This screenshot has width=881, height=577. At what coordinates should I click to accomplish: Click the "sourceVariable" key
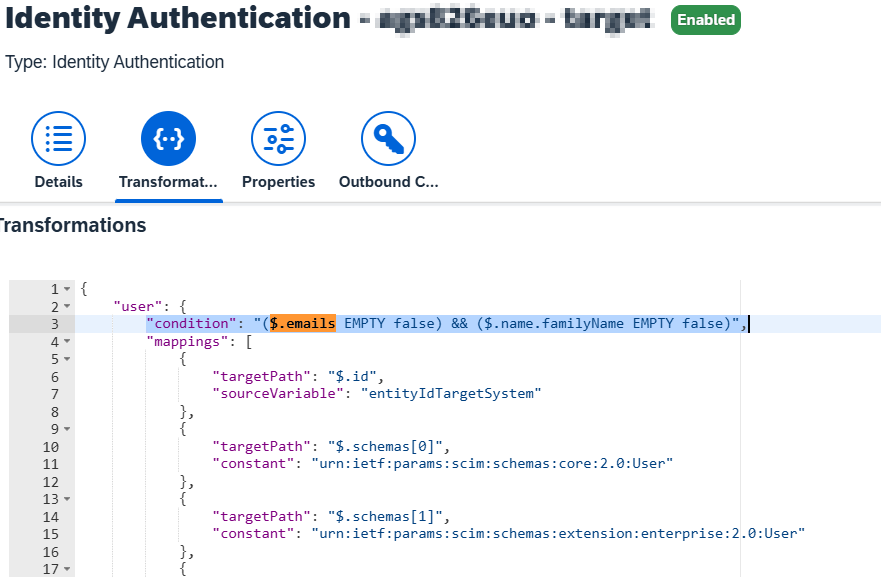coord(278,394)
